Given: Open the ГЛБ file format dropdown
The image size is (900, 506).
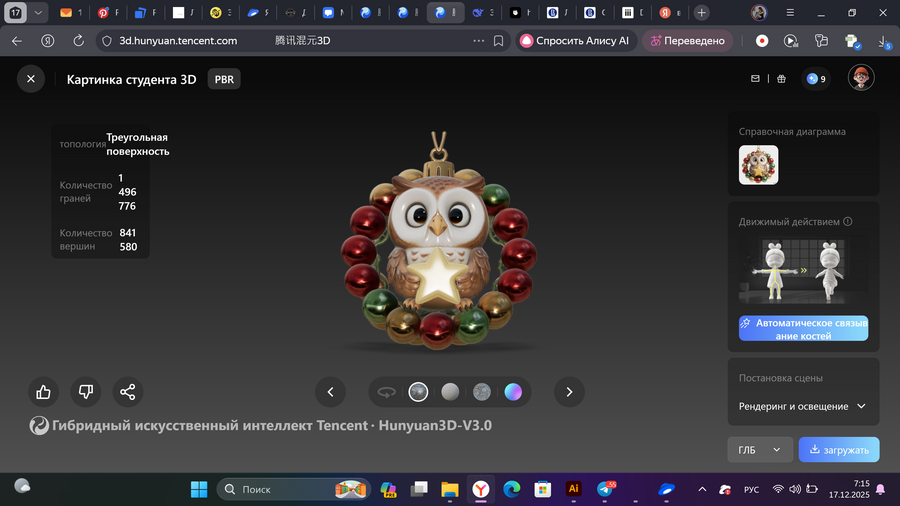Looking at the screenshot, I should tap(760, 450).
